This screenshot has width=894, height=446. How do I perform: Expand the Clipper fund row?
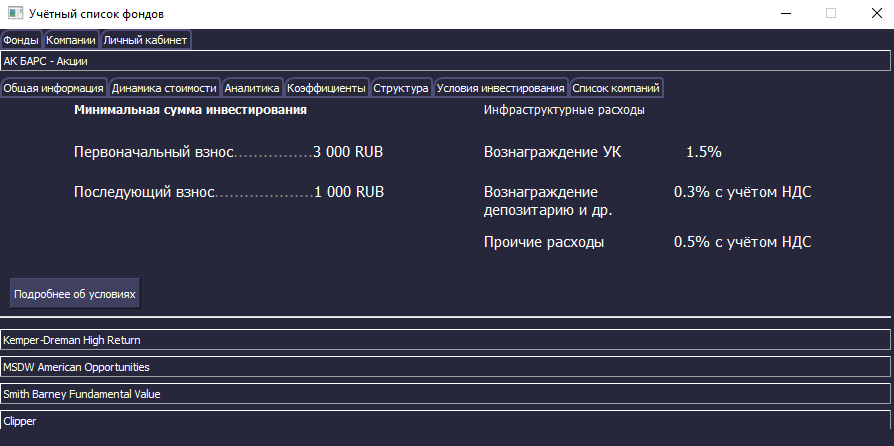coord(445,421)
